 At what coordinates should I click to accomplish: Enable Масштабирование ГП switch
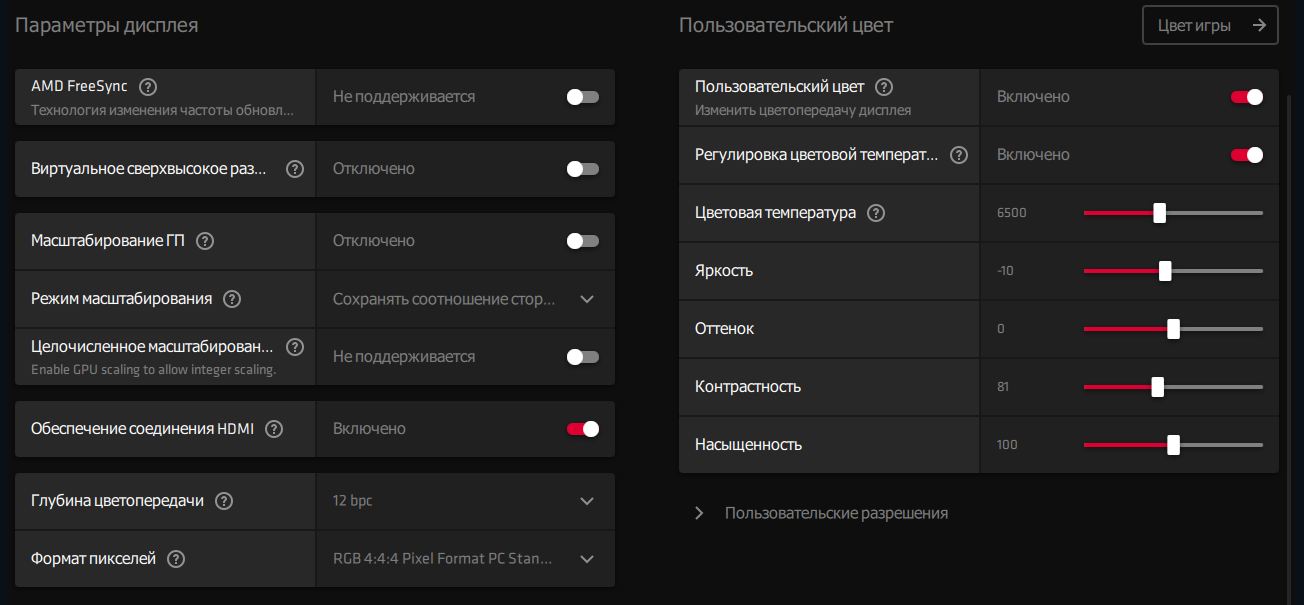[x=583, y=241]
